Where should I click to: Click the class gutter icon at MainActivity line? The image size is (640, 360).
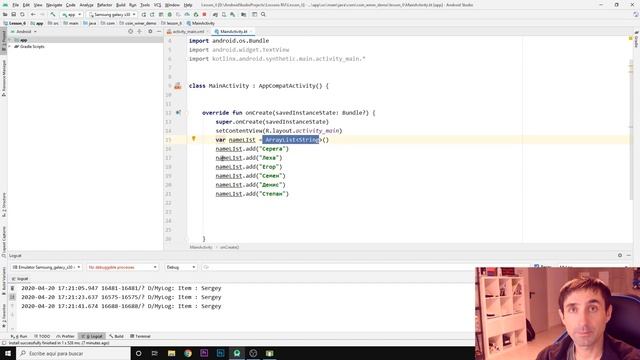[178, 86]
